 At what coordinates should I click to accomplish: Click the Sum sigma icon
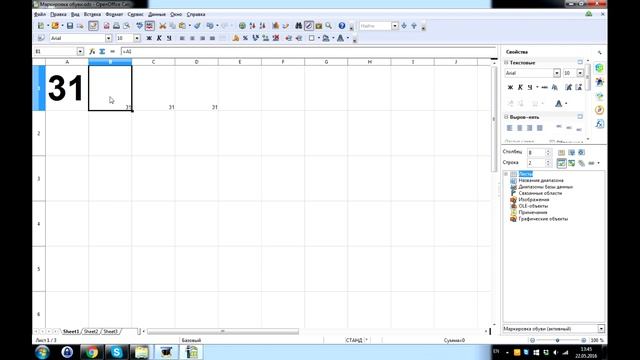click(x=102, y=51)
